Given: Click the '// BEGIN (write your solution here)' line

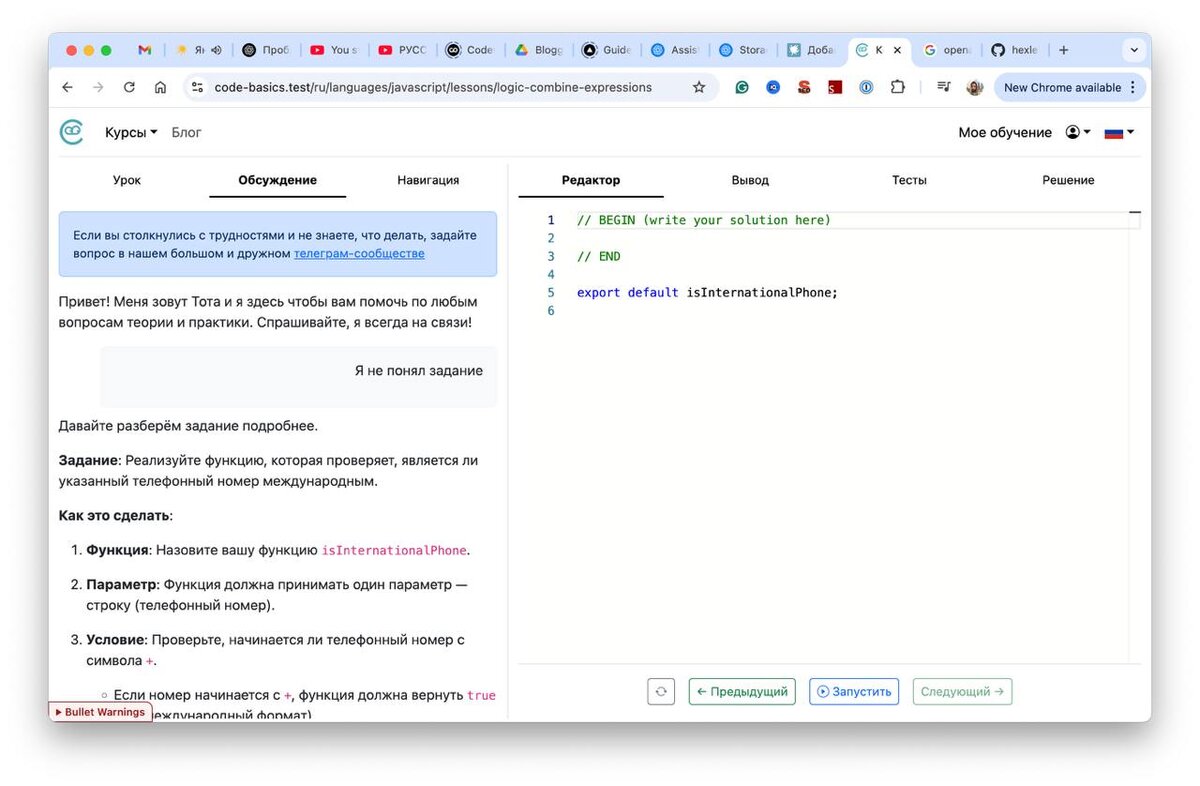Looking at the screenshot, I should tap(704, 220).
